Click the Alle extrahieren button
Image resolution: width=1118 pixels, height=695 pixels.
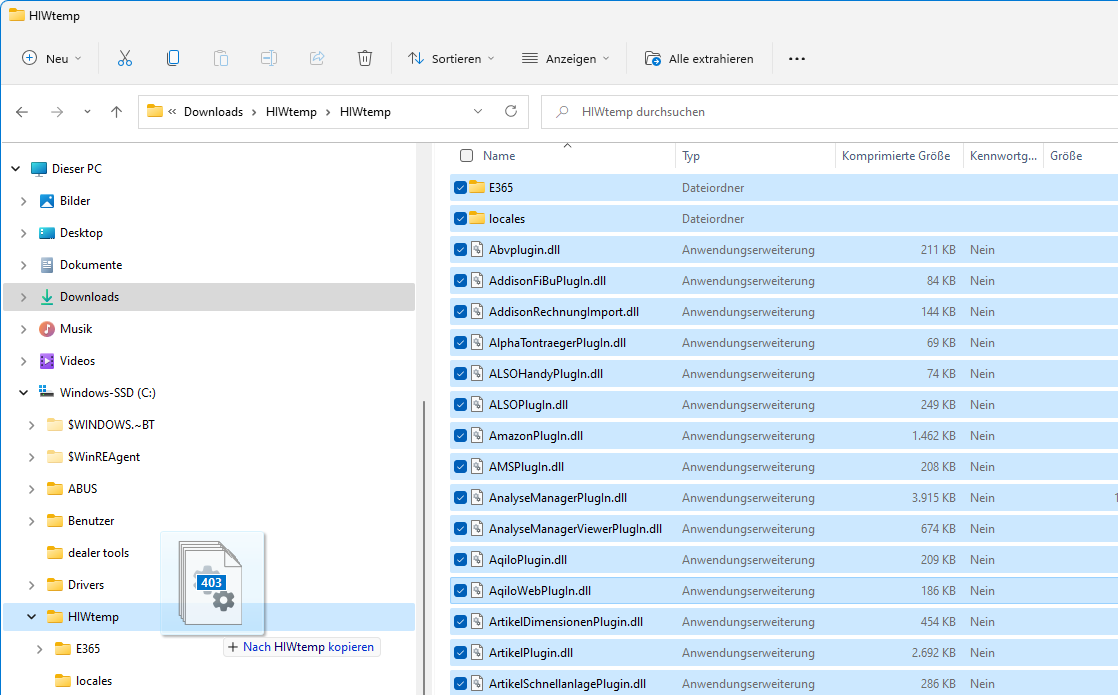pos(699,59)
